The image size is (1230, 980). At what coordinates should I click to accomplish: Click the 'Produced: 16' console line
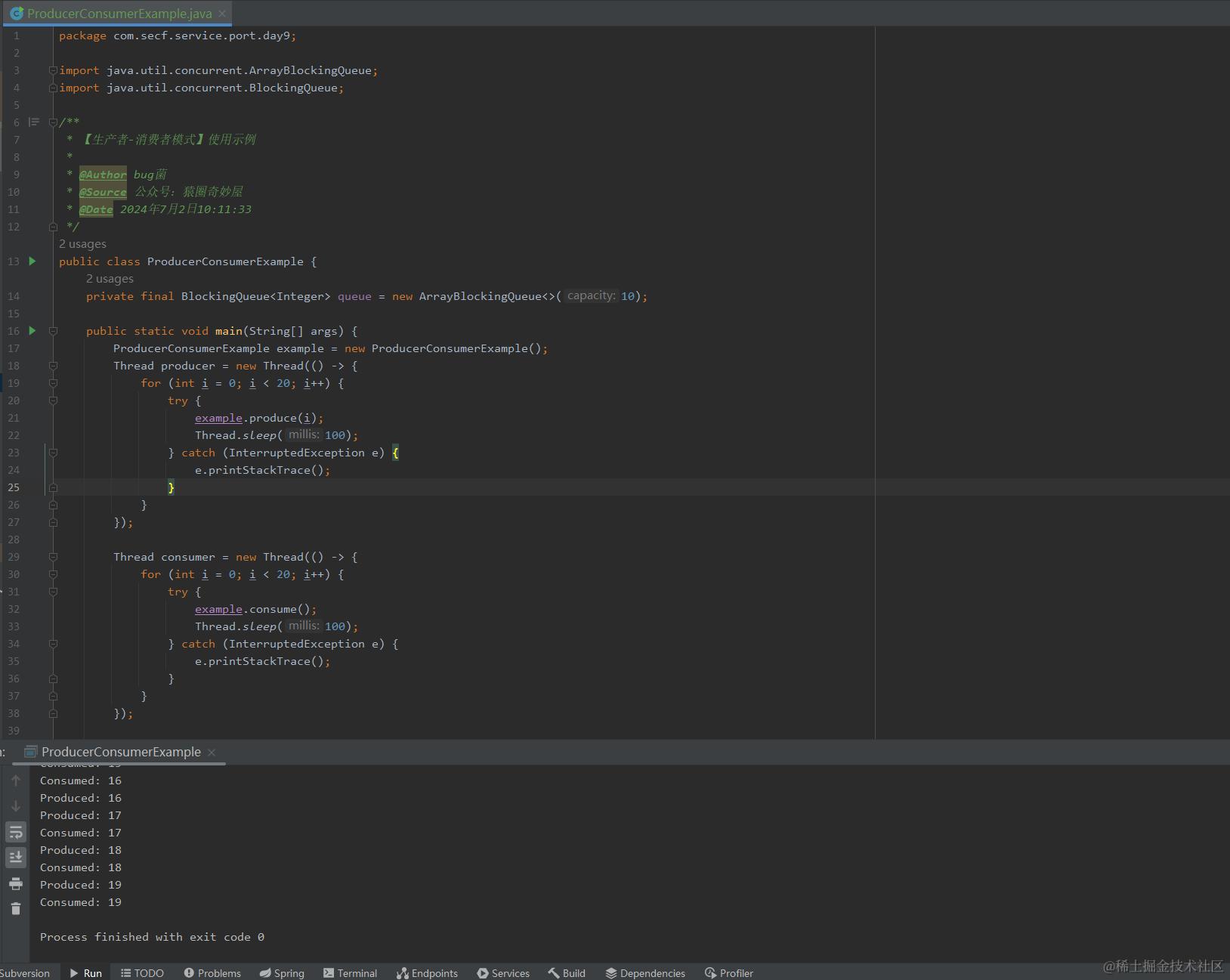[81, 798]
